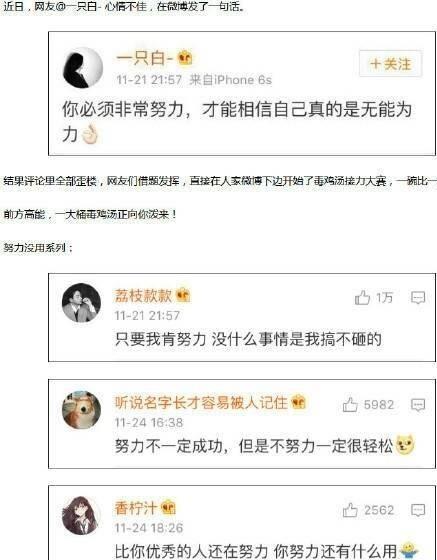Click the crown badge next to 一只白-

click(x=185, y=58)
